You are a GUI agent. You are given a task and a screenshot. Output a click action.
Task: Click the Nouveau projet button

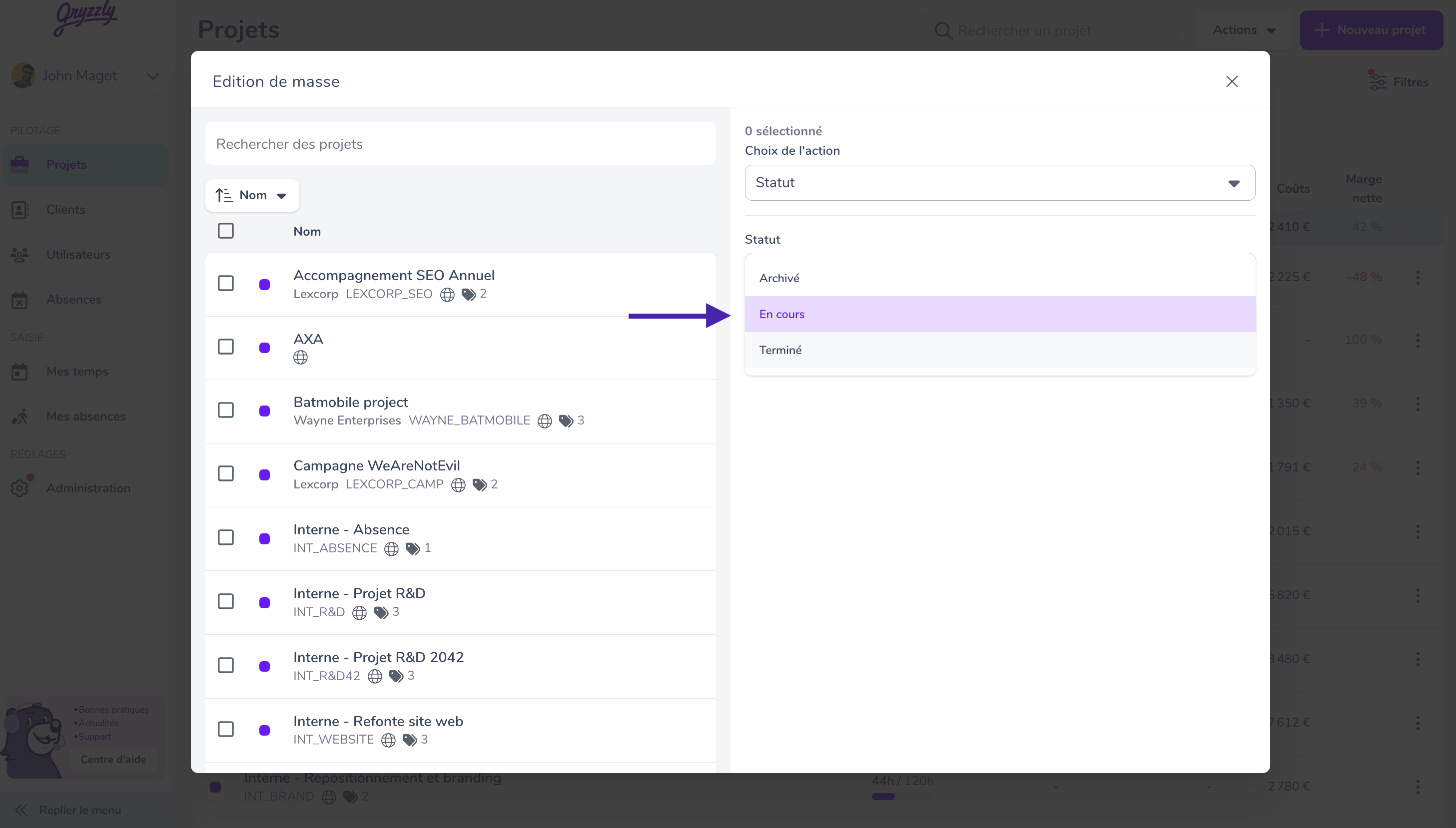tap(1371, 30)
